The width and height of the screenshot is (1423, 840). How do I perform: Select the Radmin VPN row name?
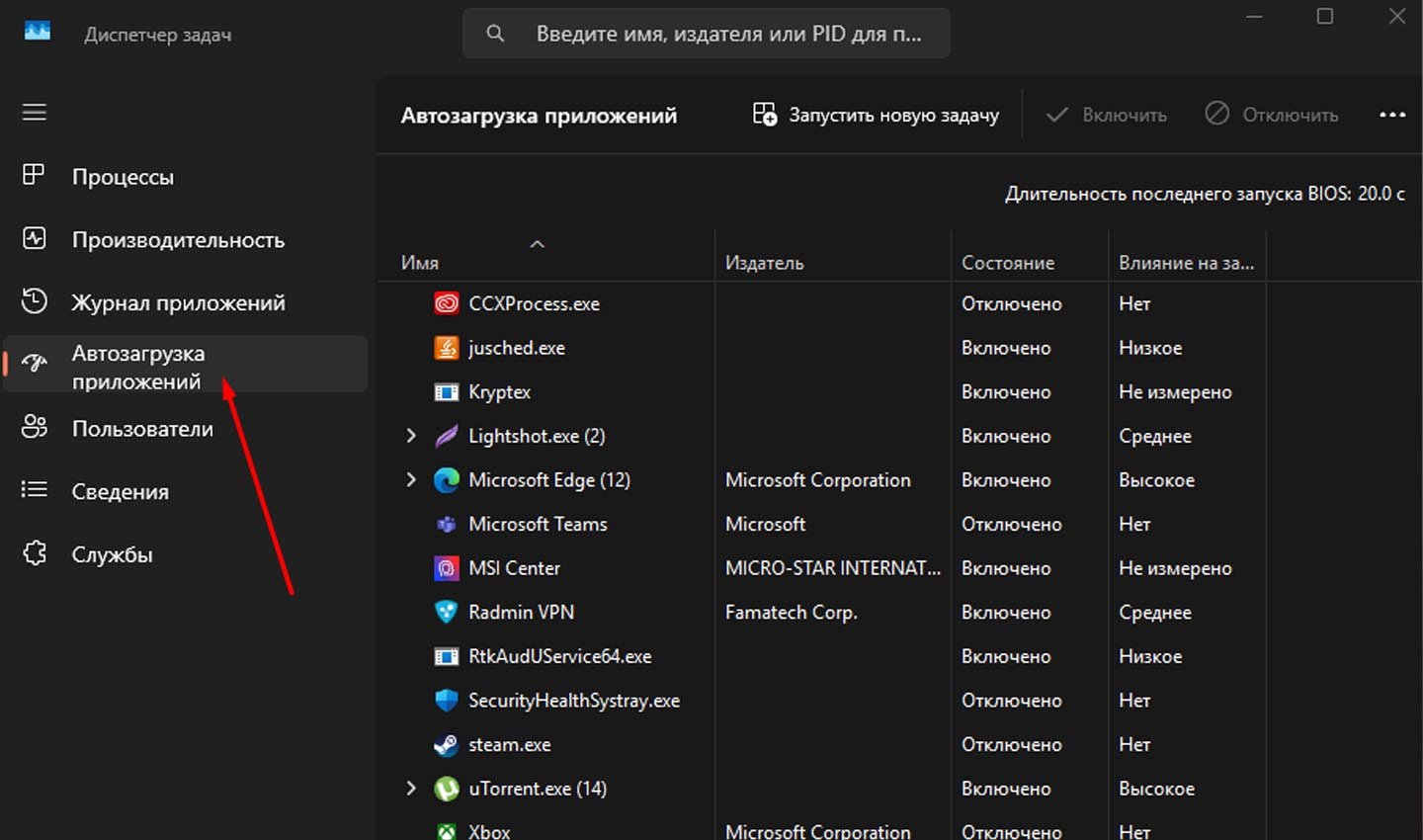click(x=521, y=612)
